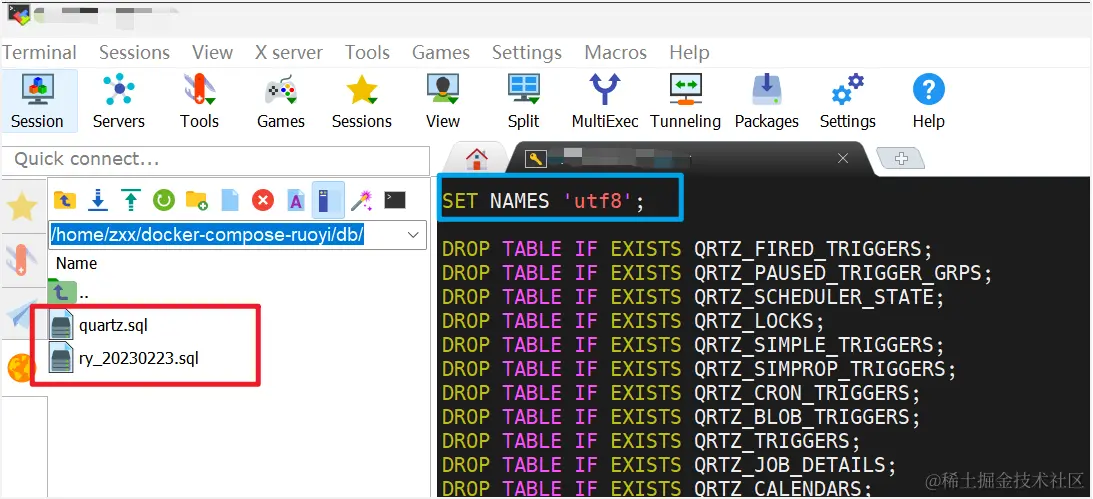Screen dimensions: 1093x499
Task: Open the Sessions star sidebar tab
Action: [22, 207]
